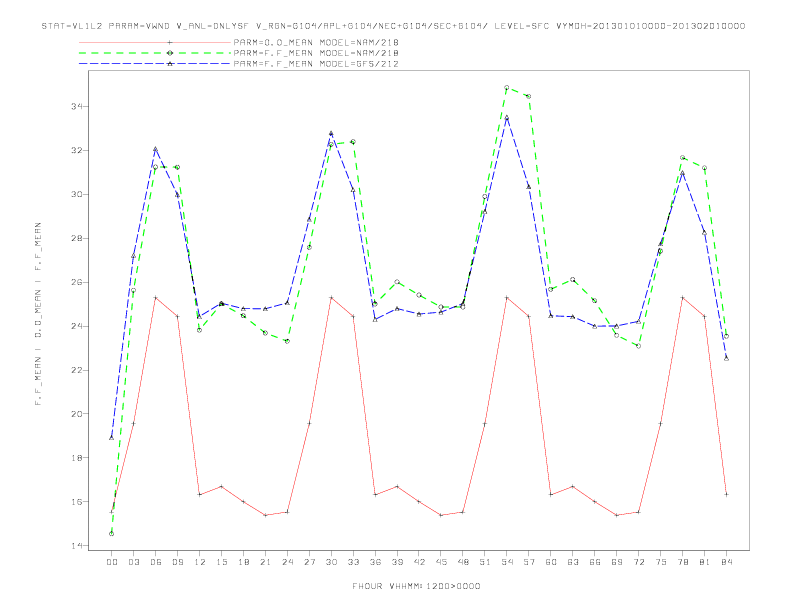The height and width of the screenshot is (612, 792).
Task: Click x-axis tick label 12
Action: coord(200,562)
